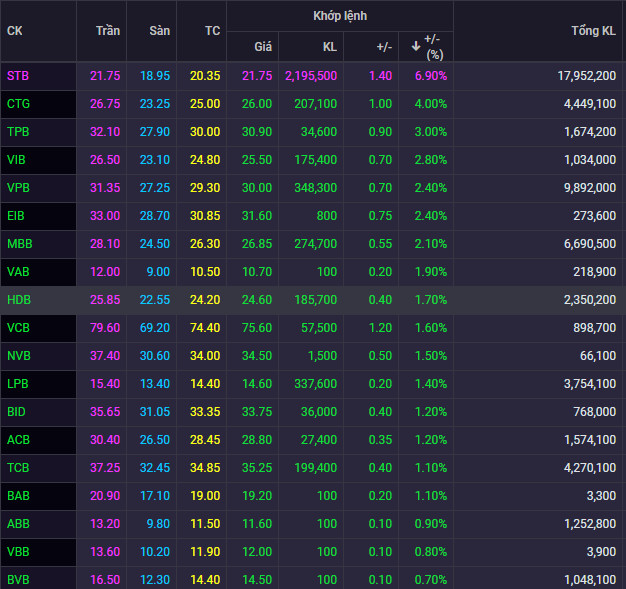The width and height of the screenshot is (626, 589).
Task: Click MBB matched price 26.85
Action: (x=257, y=244)
